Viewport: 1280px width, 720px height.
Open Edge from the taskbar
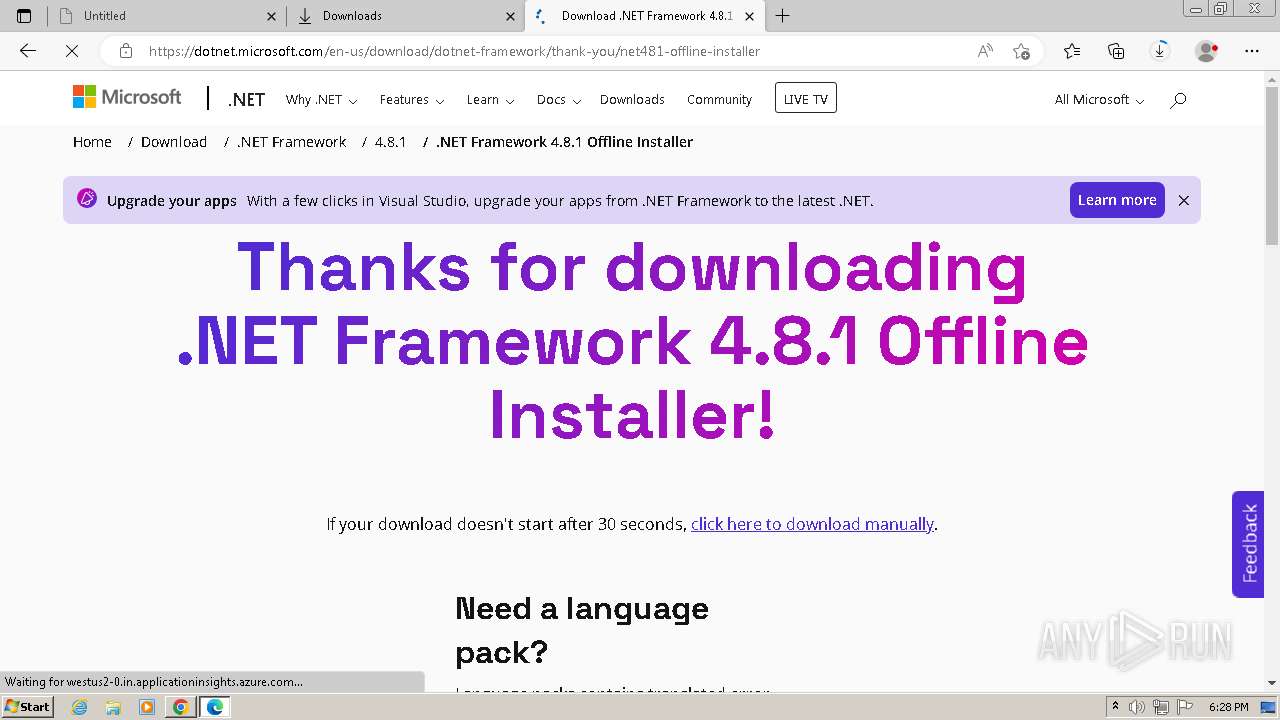[x=215, y=707]
